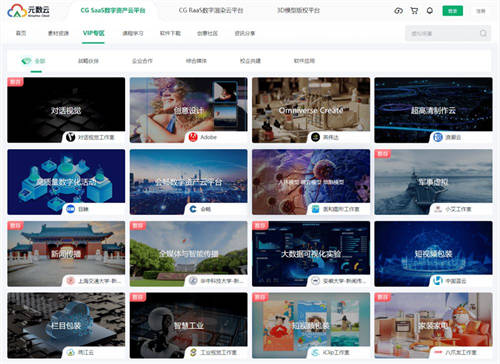Click the register link beside login
This screenshot has width=500, height=364.
point(481,11)
